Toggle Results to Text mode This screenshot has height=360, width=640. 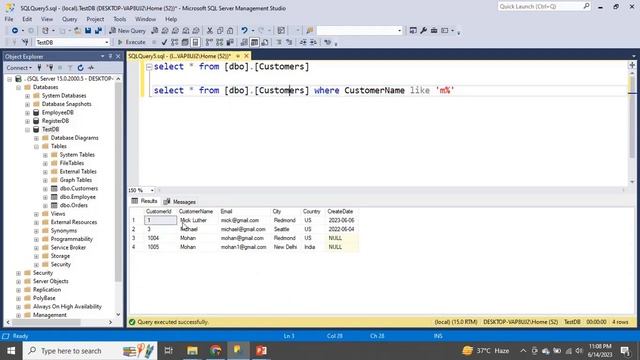pyautogui.click(x=244, y=42)
